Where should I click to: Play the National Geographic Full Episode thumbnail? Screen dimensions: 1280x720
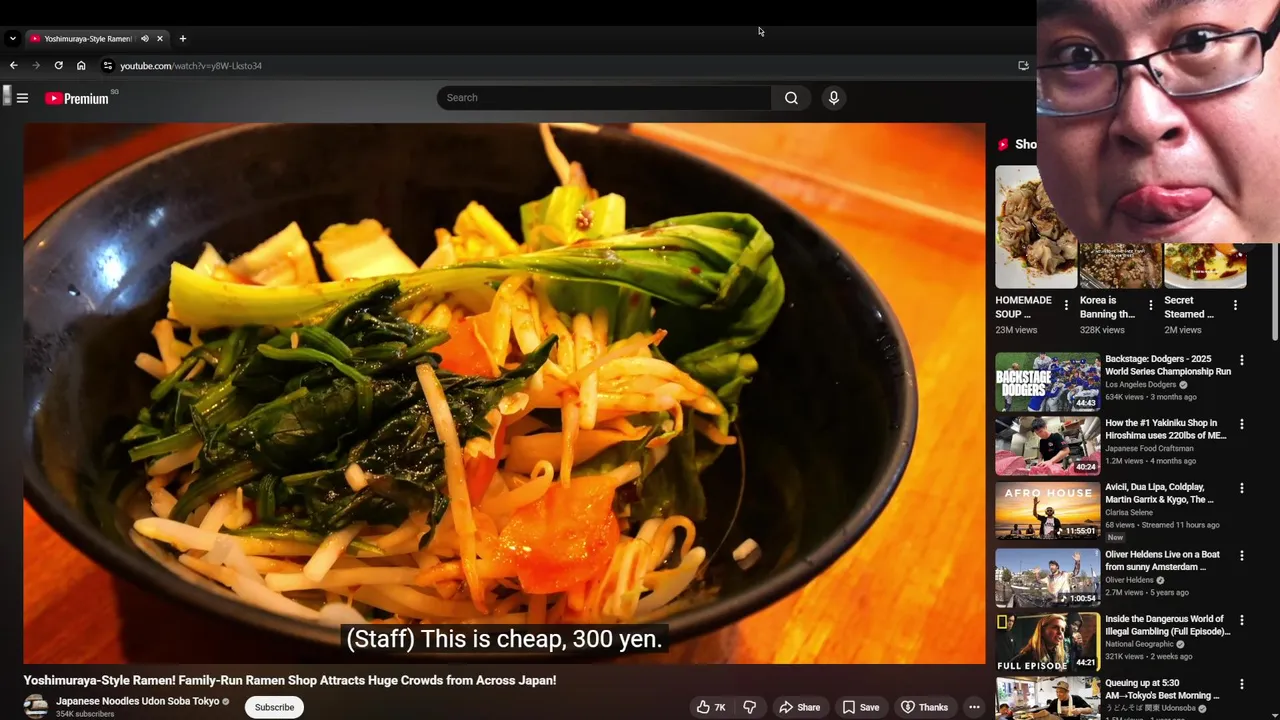tap(1047, 642)
